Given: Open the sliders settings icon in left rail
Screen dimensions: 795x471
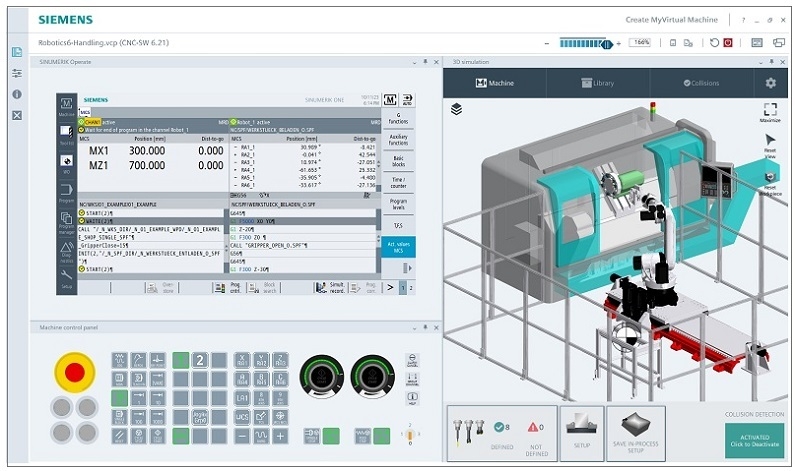Looking at the screenshot, I should tap(17, 74).
